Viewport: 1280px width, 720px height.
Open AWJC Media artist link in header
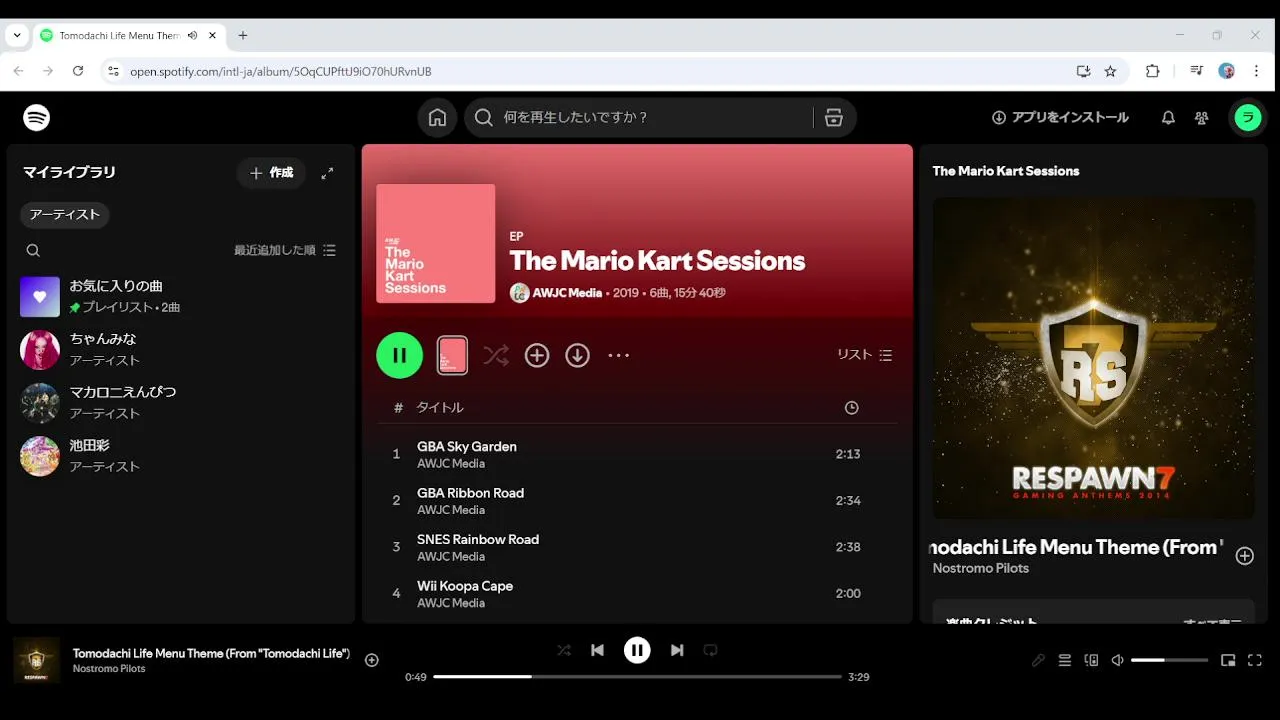(567, 293)
